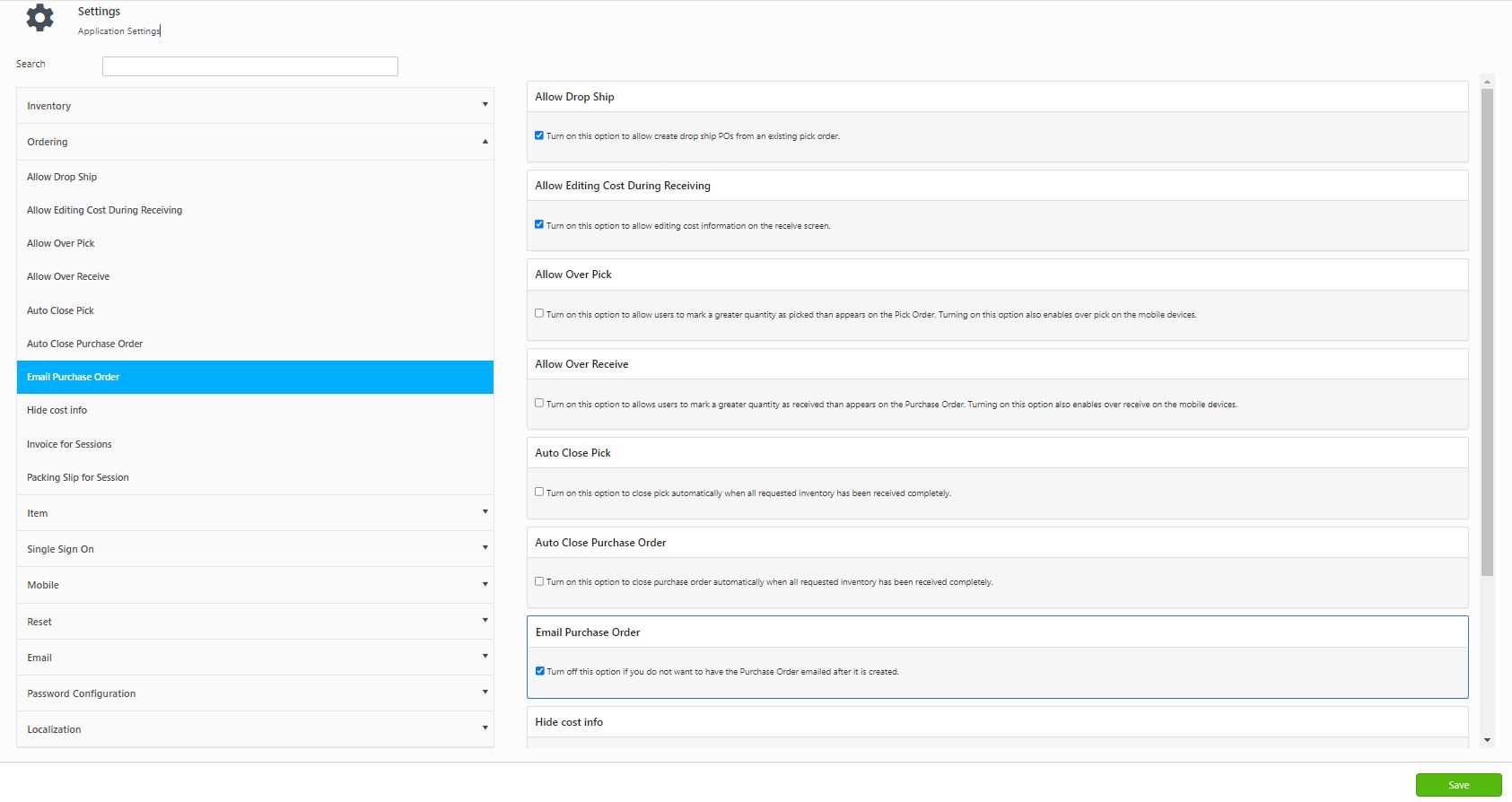
Task: Uncheck the Allow Drop Ship checkbox
Action: pyautogui.click(x=539, y=135)
